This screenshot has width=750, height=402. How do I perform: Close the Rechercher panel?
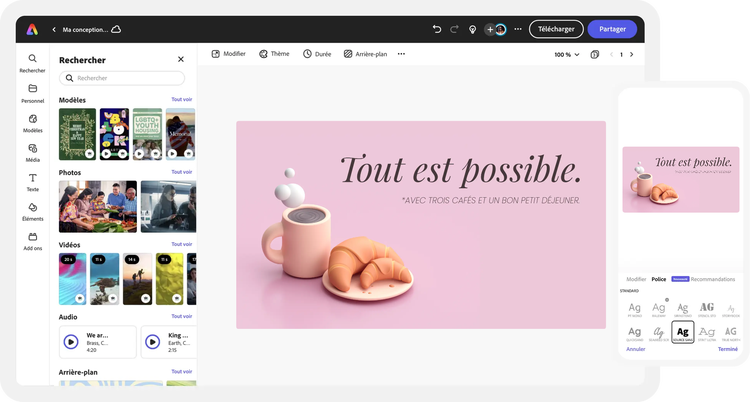[x=181, y=59]
